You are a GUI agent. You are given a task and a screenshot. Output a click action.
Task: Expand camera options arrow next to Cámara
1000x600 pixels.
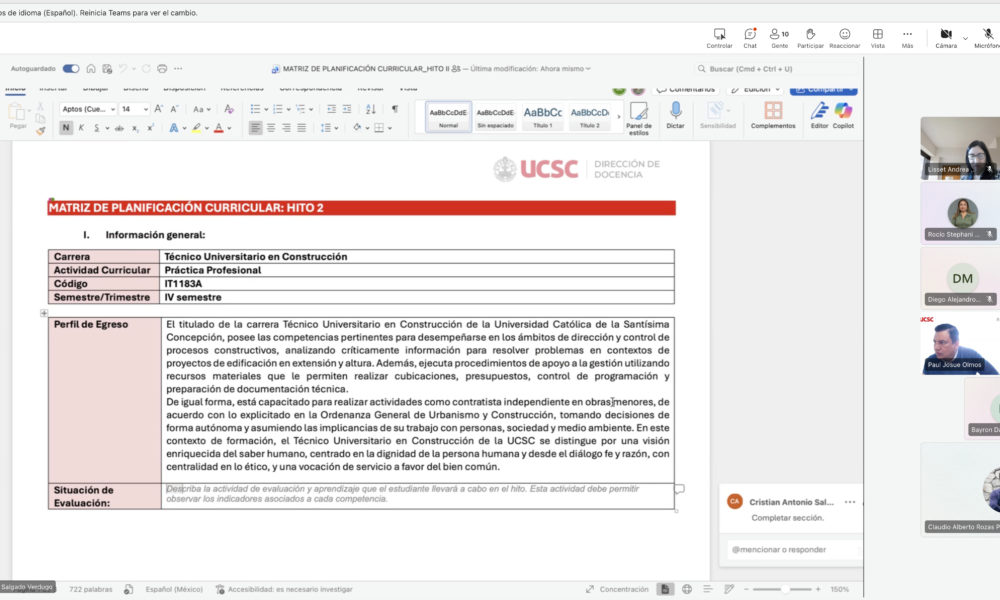tap(965, 38)
